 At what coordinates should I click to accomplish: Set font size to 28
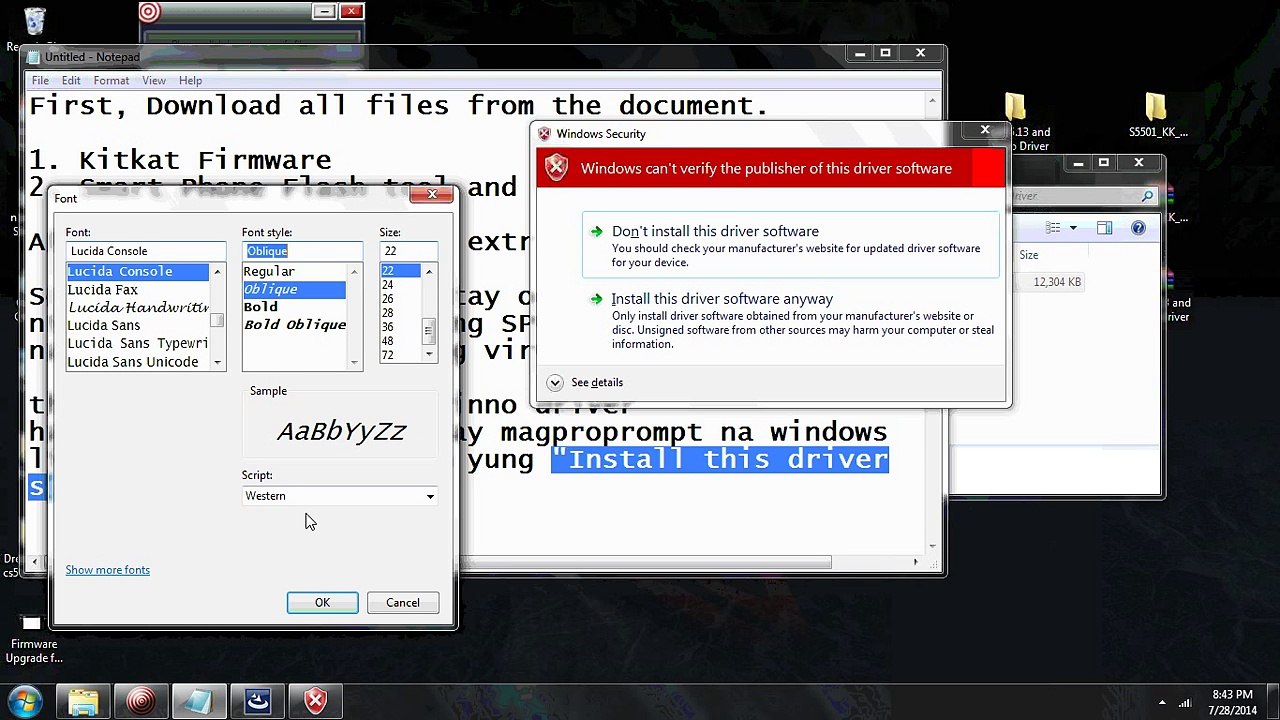click(400, 313)
